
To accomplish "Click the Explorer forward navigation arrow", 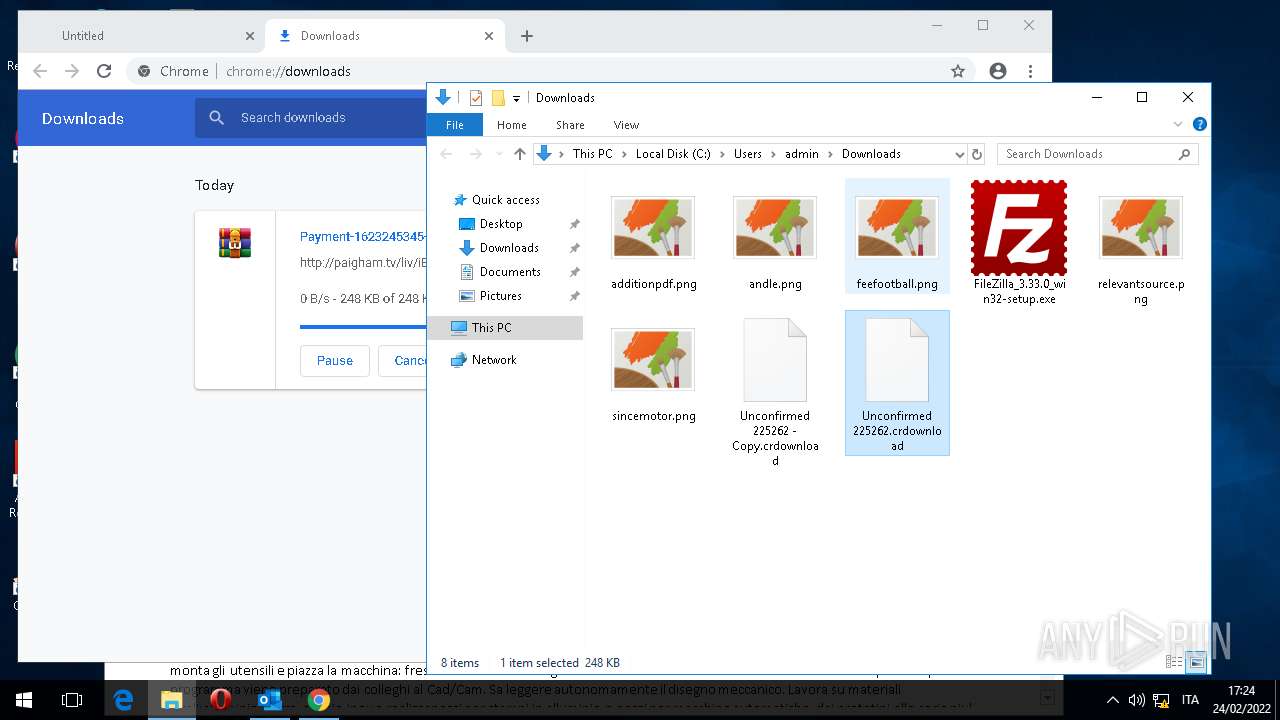I will pos(477,154).
